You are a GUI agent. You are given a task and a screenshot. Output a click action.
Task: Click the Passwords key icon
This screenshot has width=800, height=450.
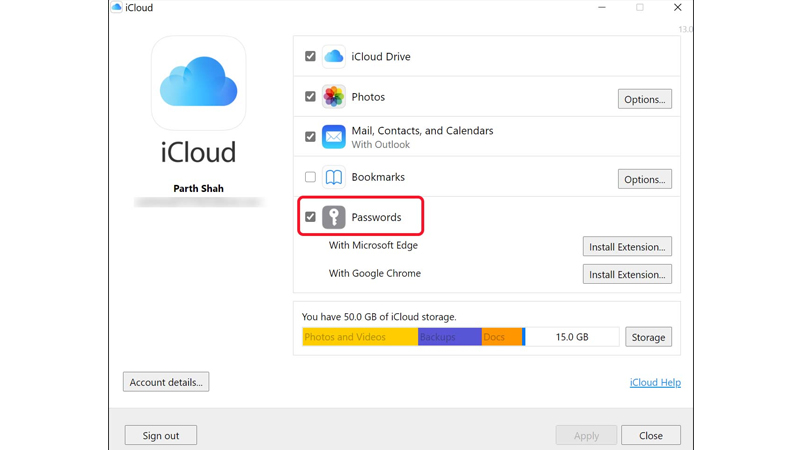coord(334,217)
